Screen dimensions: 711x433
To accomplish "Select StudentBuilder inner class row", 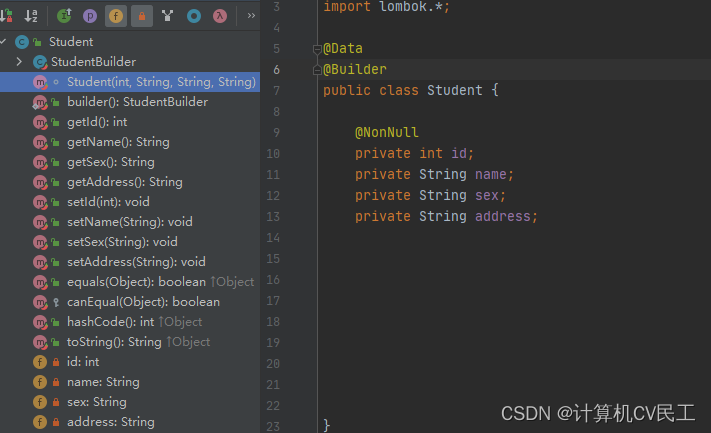I will 93,62.
